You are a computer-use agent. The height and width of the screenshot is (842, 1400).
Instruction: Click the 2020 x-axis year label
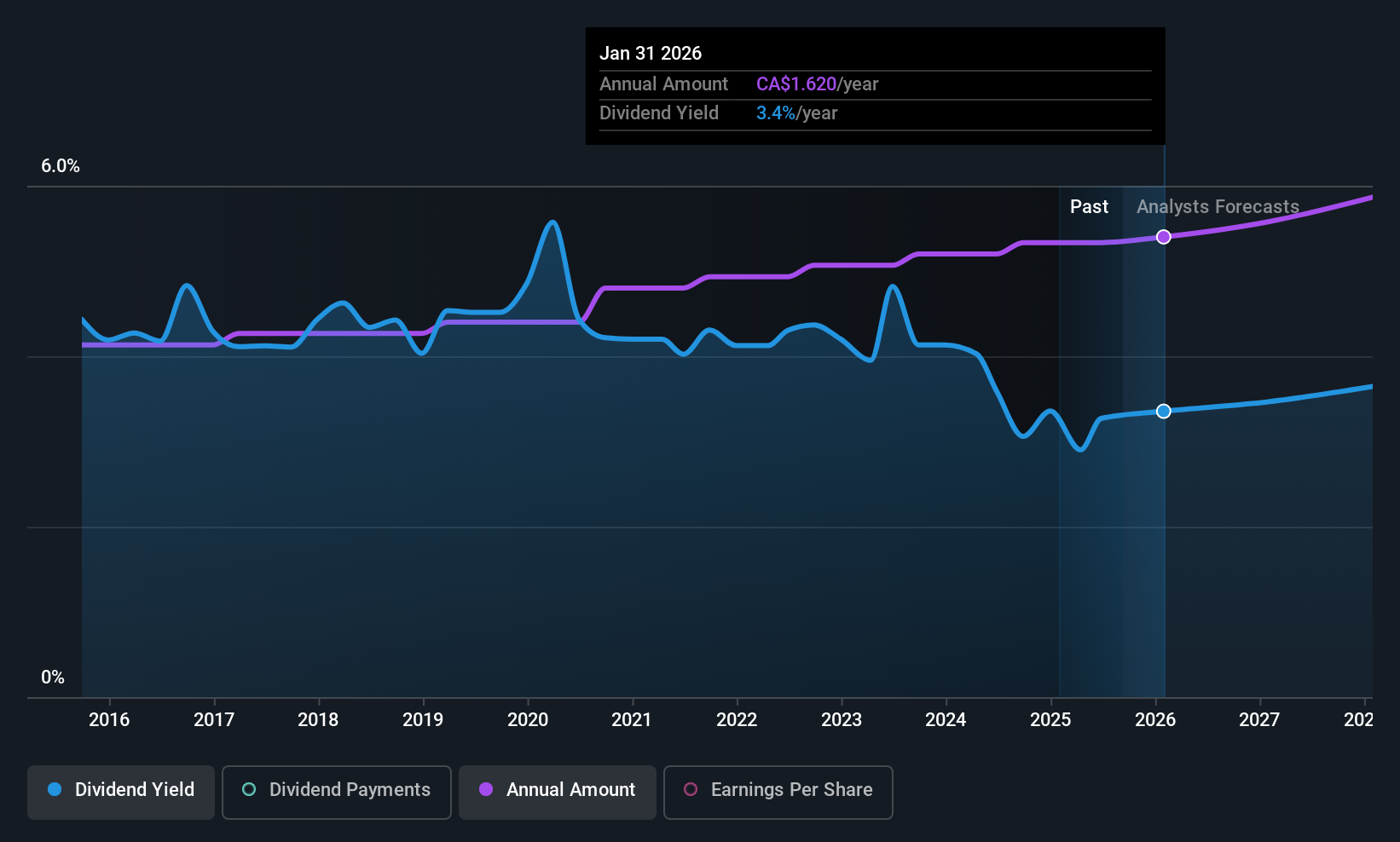pos(528,720)
